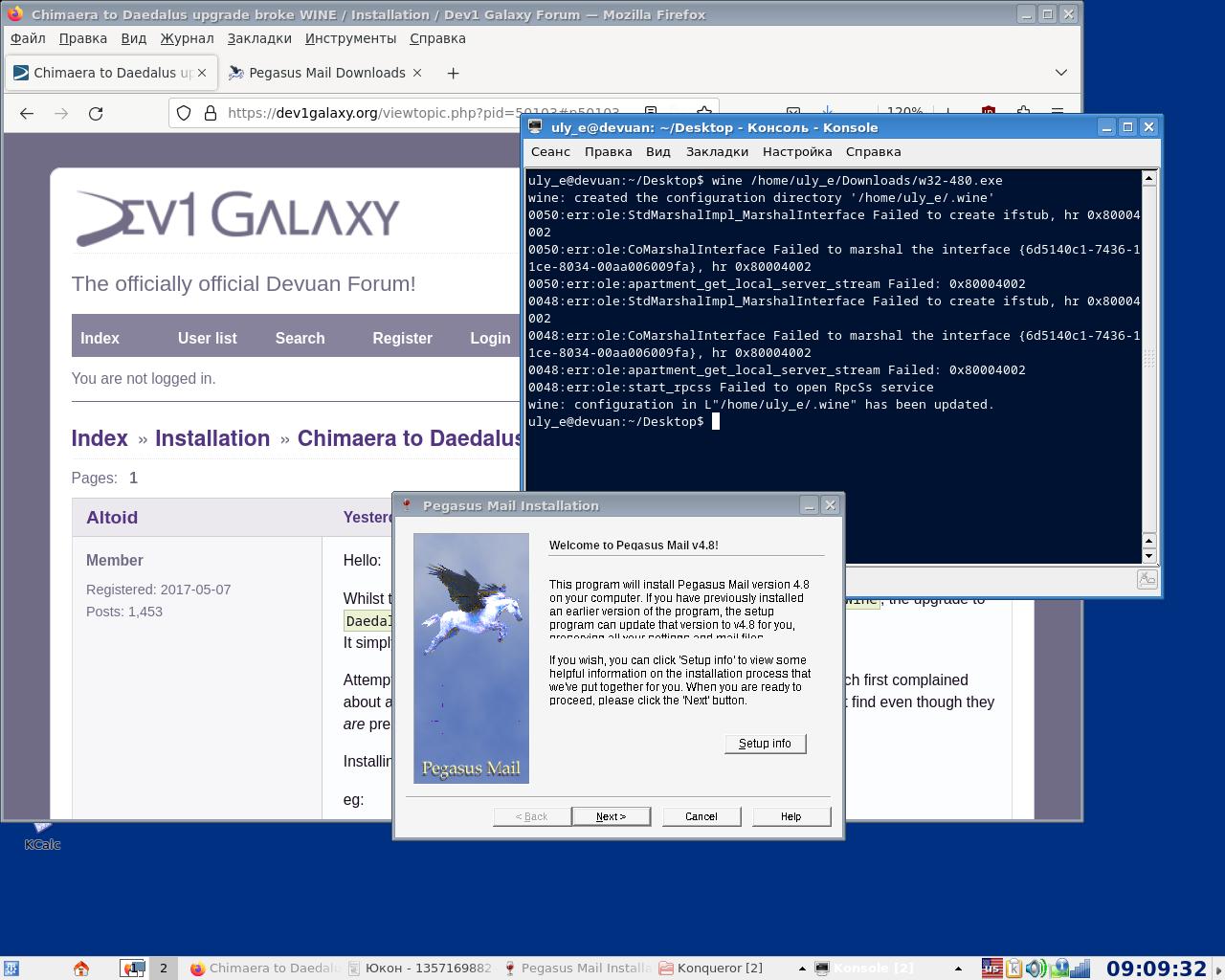Click Konsole scrollbar bottom down arrow
The image size is (1225, 980).
(x=1149, y=556)
